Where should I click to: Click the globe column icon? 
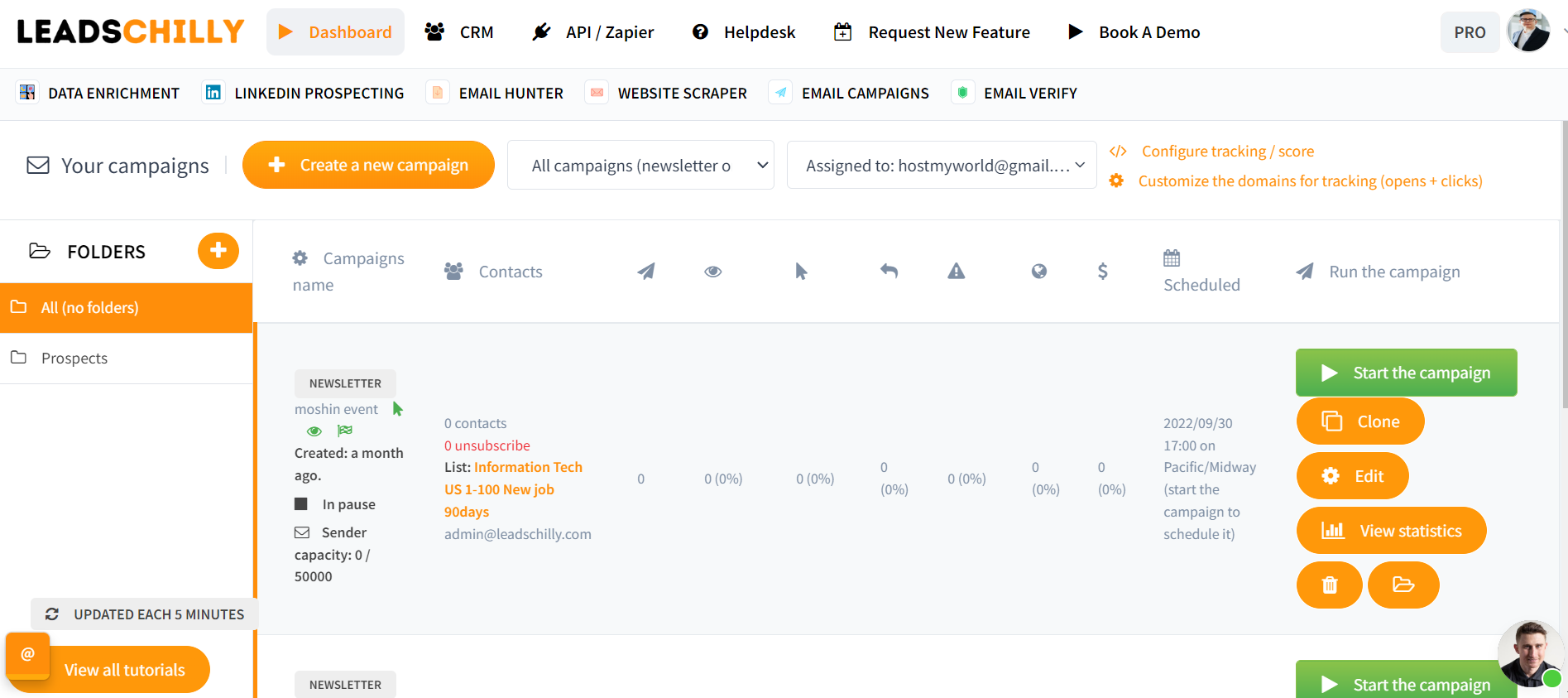coord(1039,271)
